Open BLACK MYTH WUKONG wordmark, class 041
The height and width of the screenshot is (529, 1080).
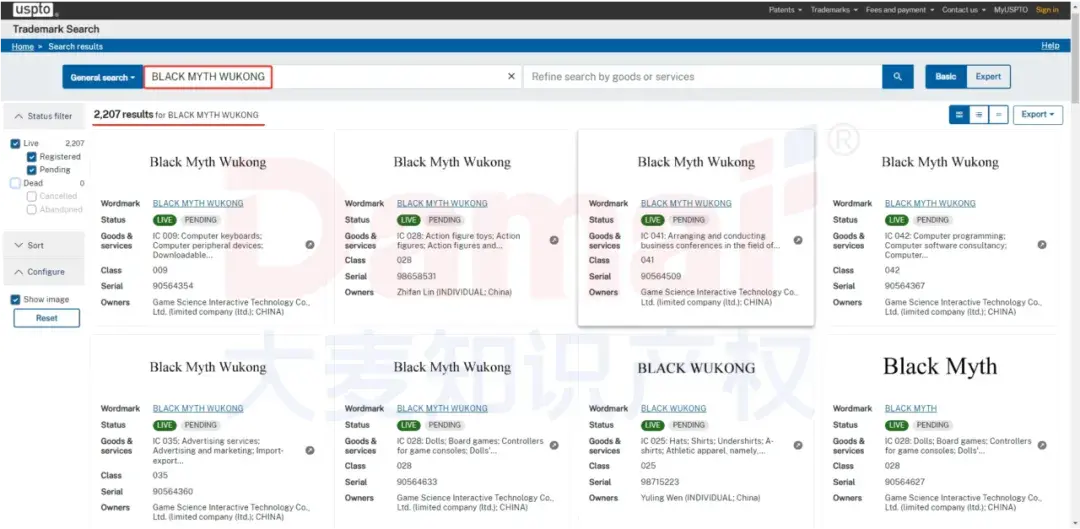tap(686, 203)
